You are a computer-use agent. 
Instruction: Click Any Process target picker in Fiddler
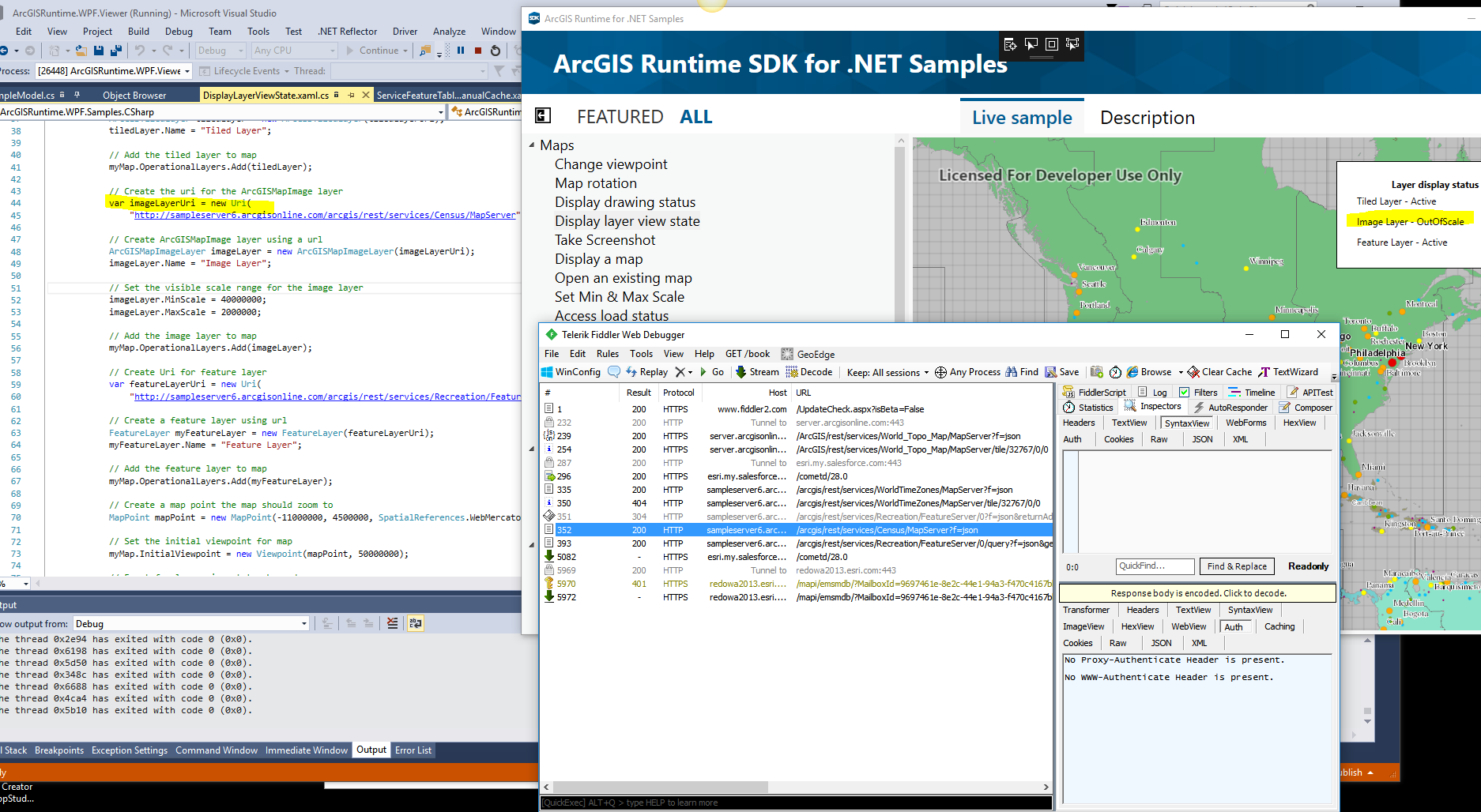tap(967, 372)
